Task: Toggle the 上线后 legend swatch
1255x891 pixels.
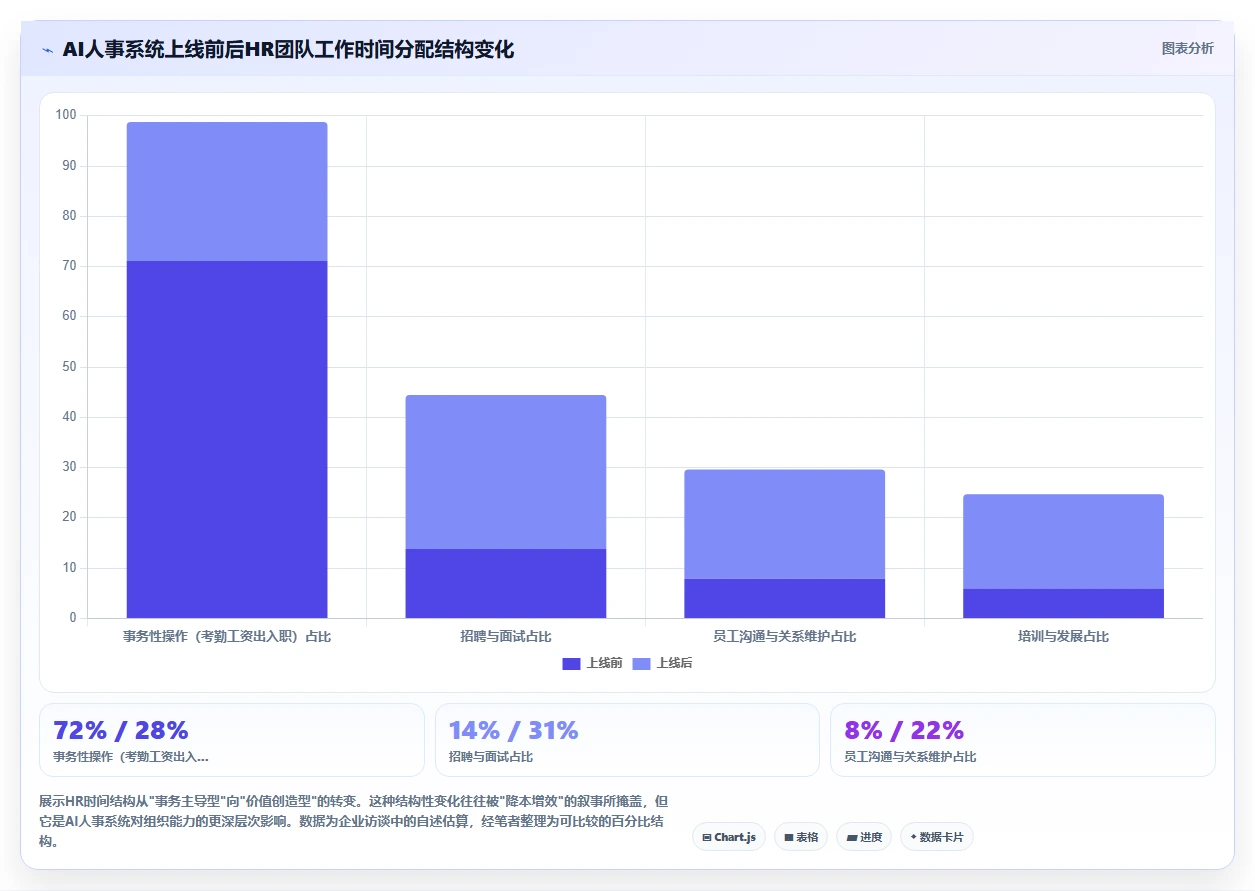Action: [x=641, y=663]
